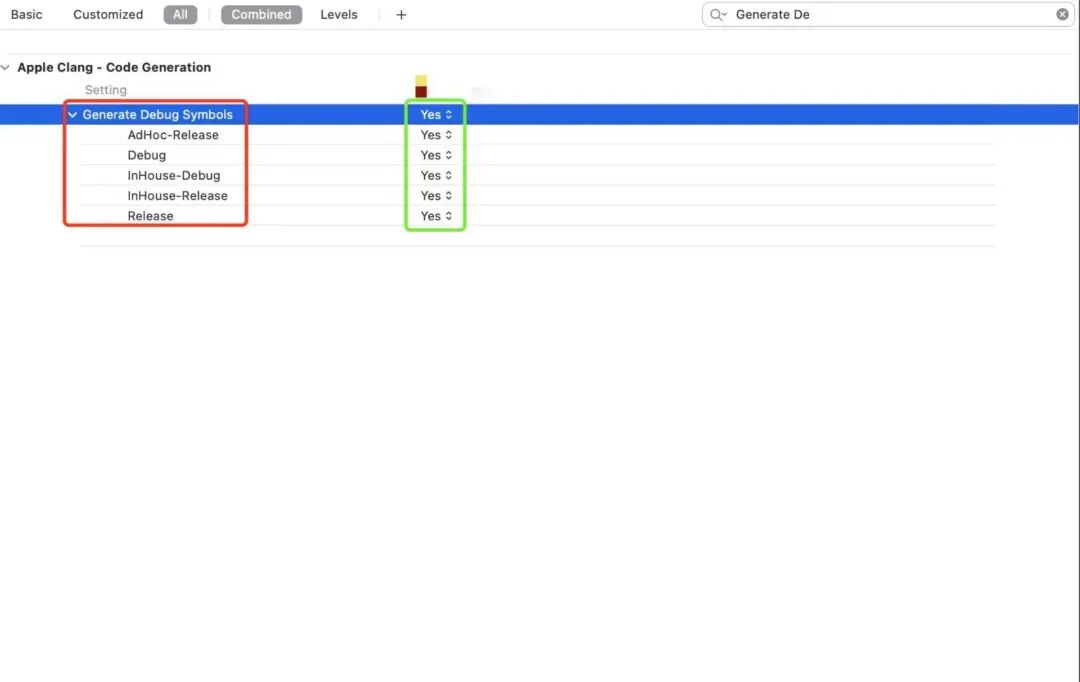This screenshot has height=682, width=1080.
Task: Switch to the Customized filter
Action: 108,14
